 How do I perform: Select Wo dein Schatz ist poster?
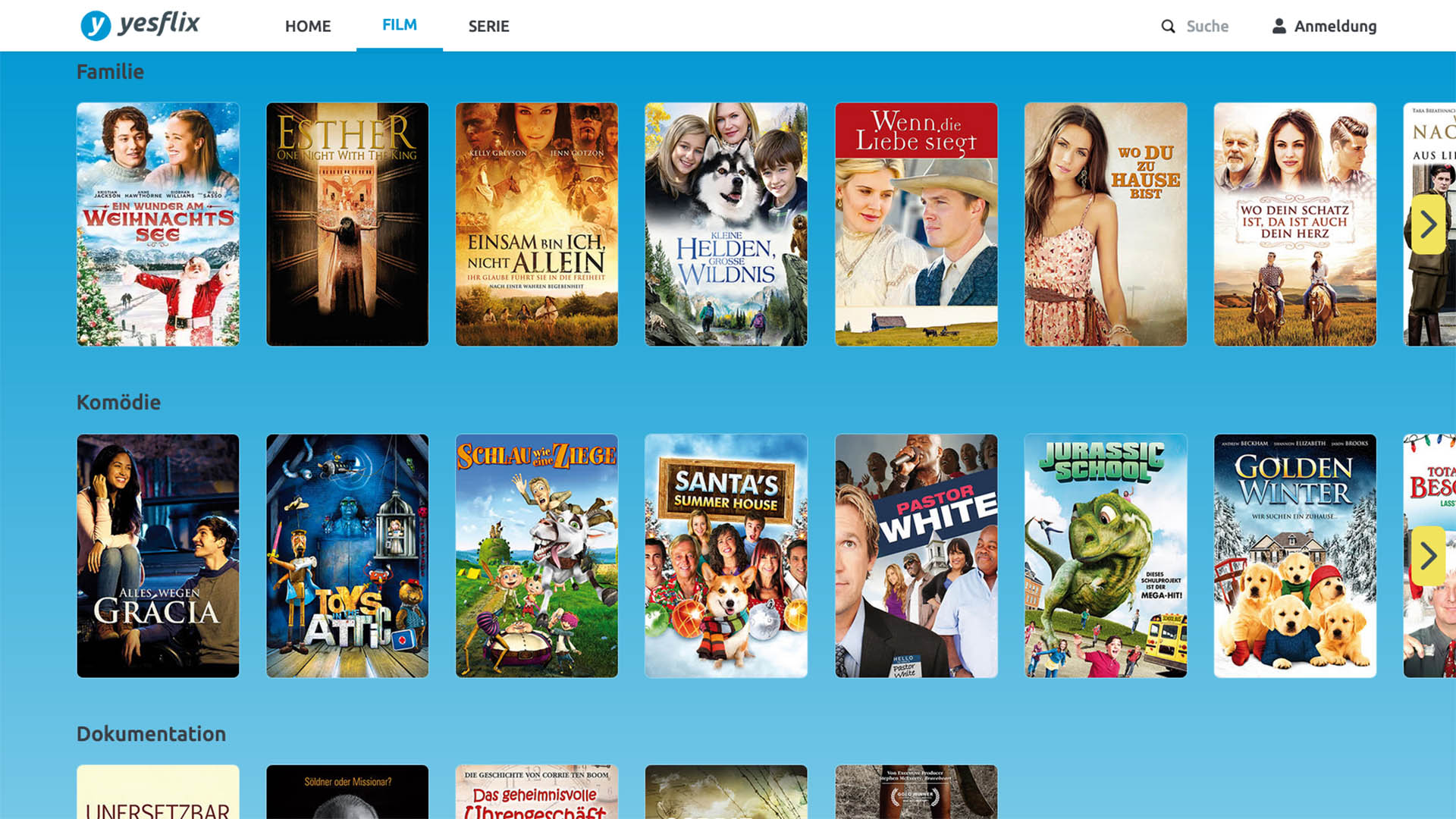click(x=1295, y=224)
